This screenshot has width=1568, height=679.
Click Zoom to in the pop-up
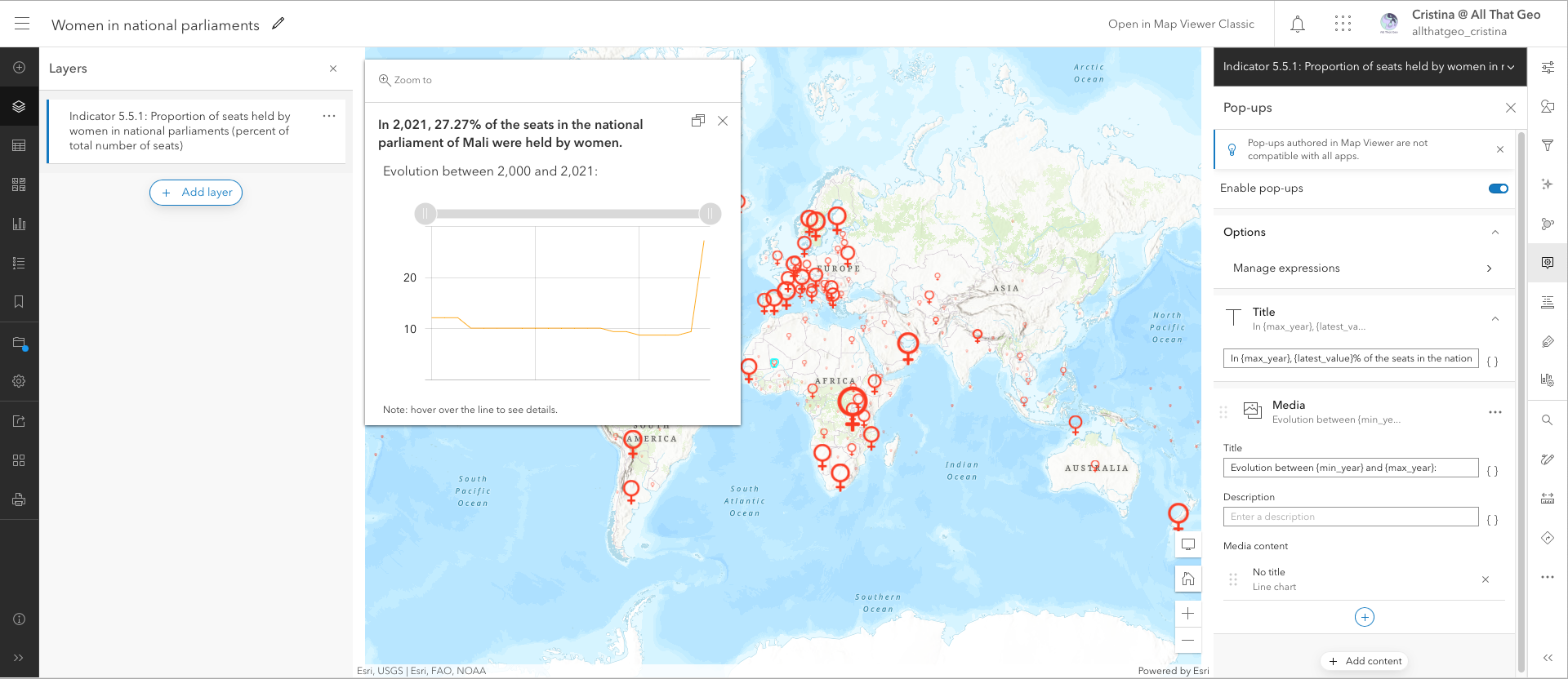pyautogui.click(x=406, y=80)
